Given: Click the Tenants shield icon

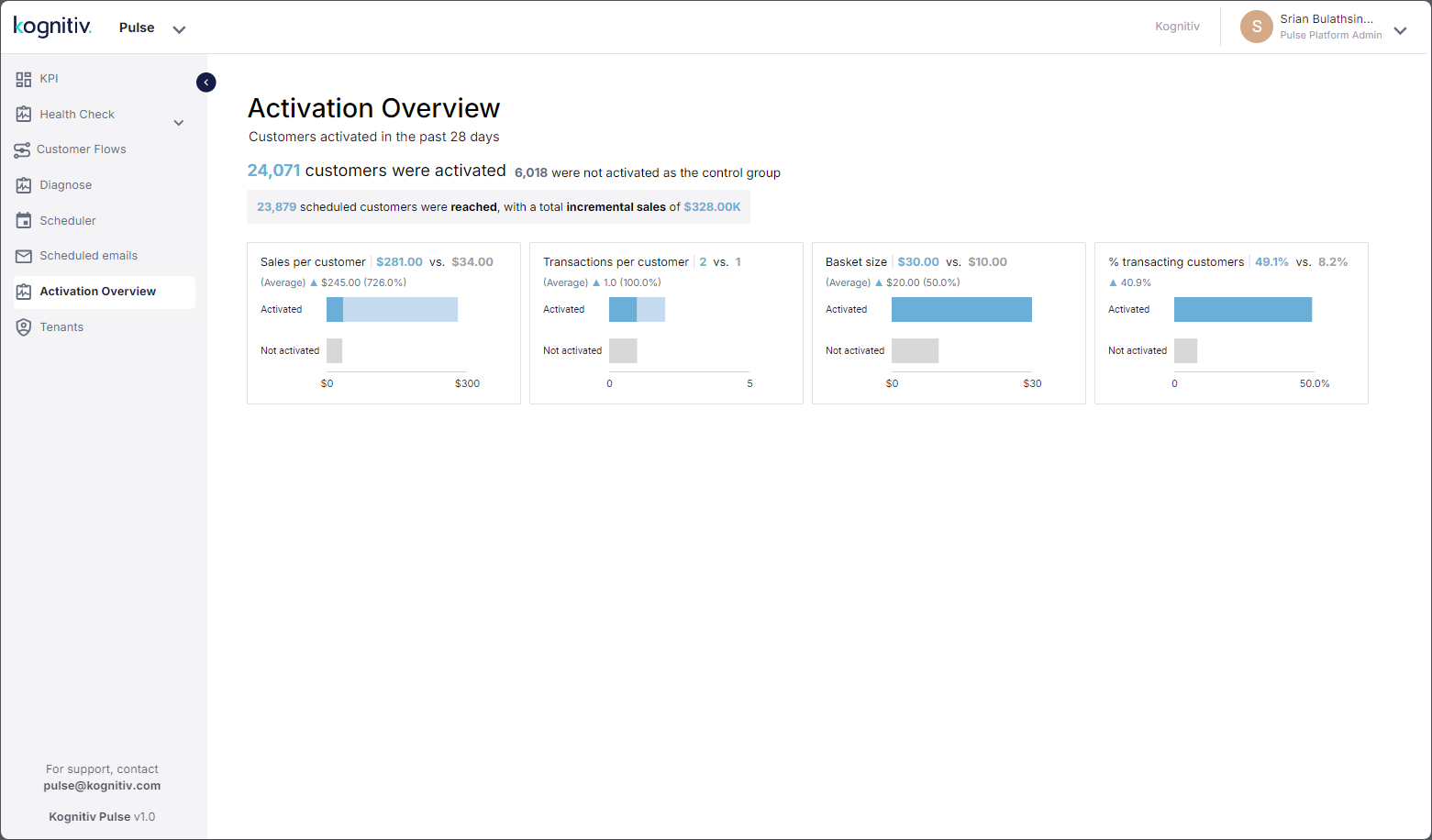Looking at the screenshot, I should pyautogui.click(x=24, y=327).
